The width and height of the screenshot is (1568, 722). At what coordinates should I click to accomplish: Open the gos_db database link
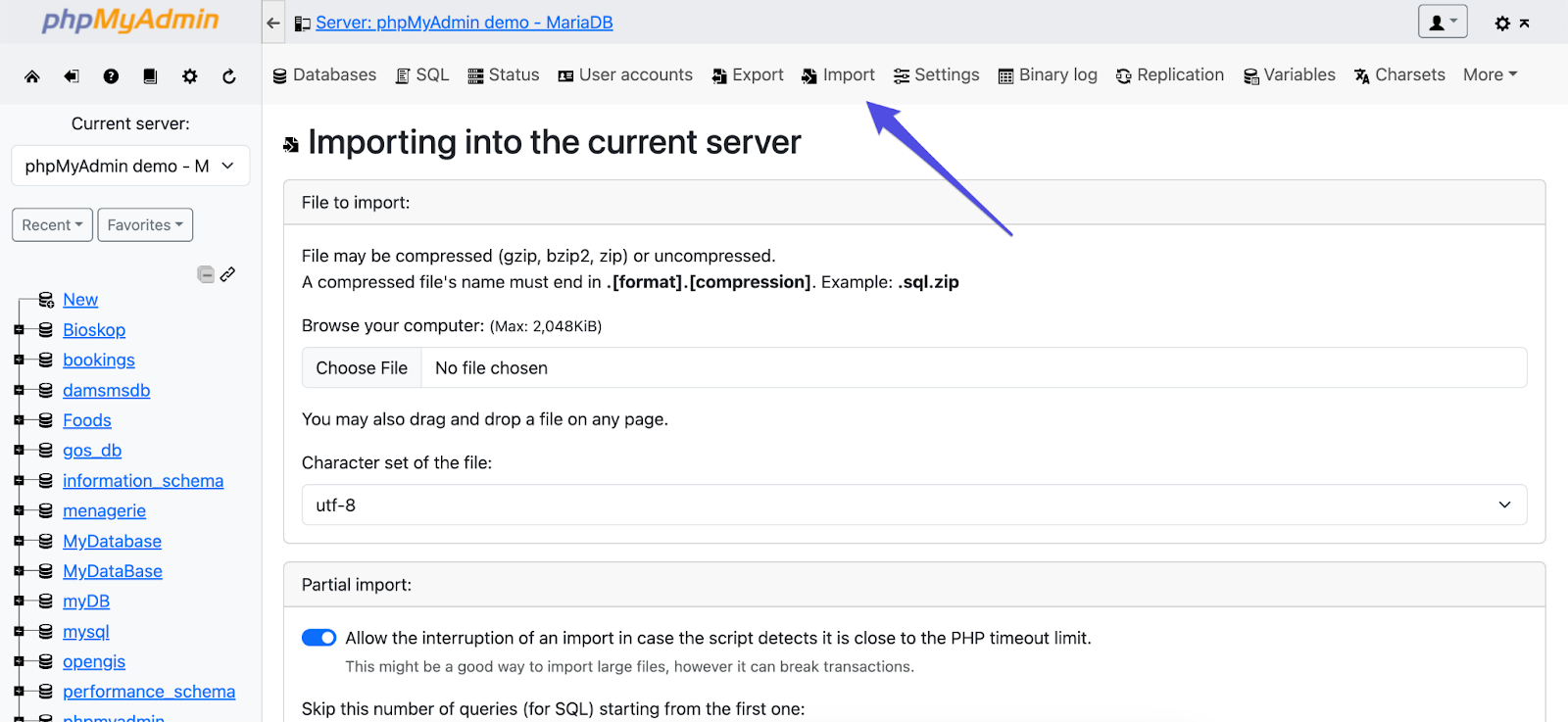[x=92, y=451]
